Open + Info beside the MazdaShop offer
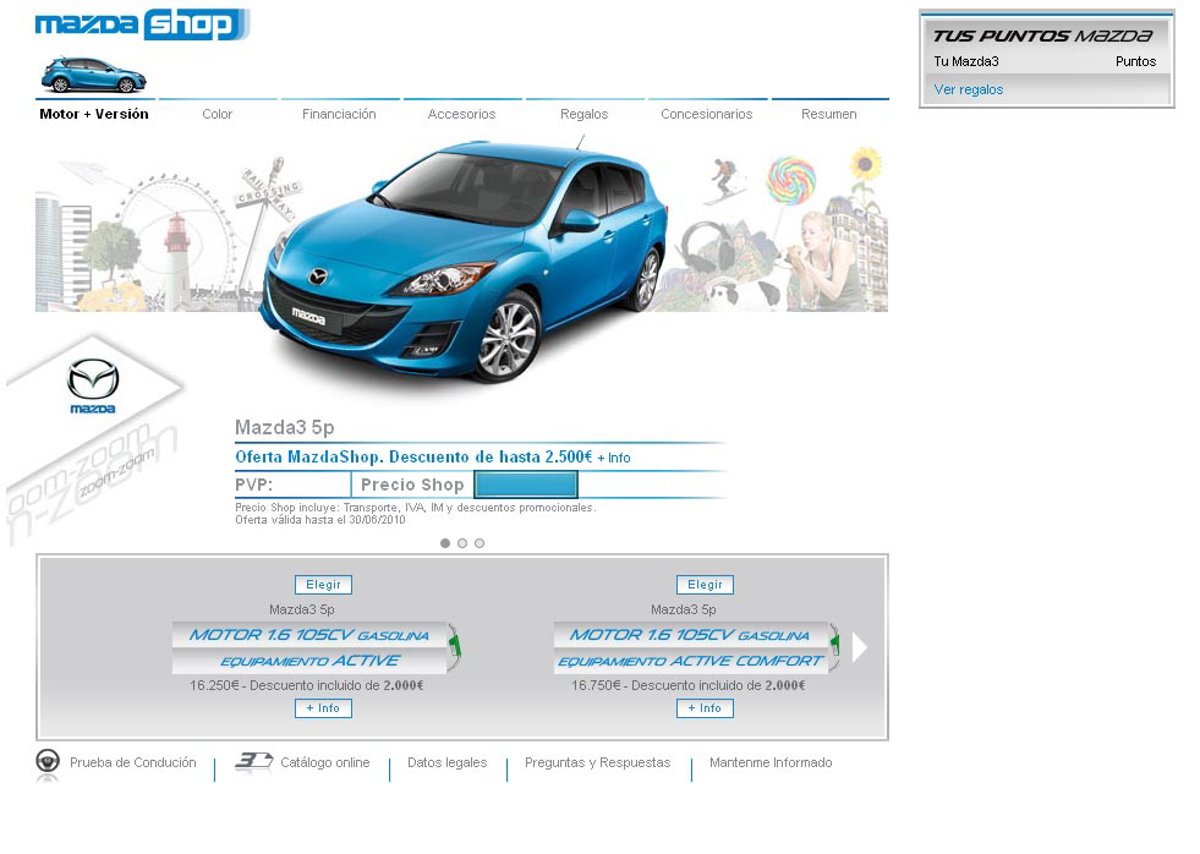The image size is (1200, 854). coord(614,458)
